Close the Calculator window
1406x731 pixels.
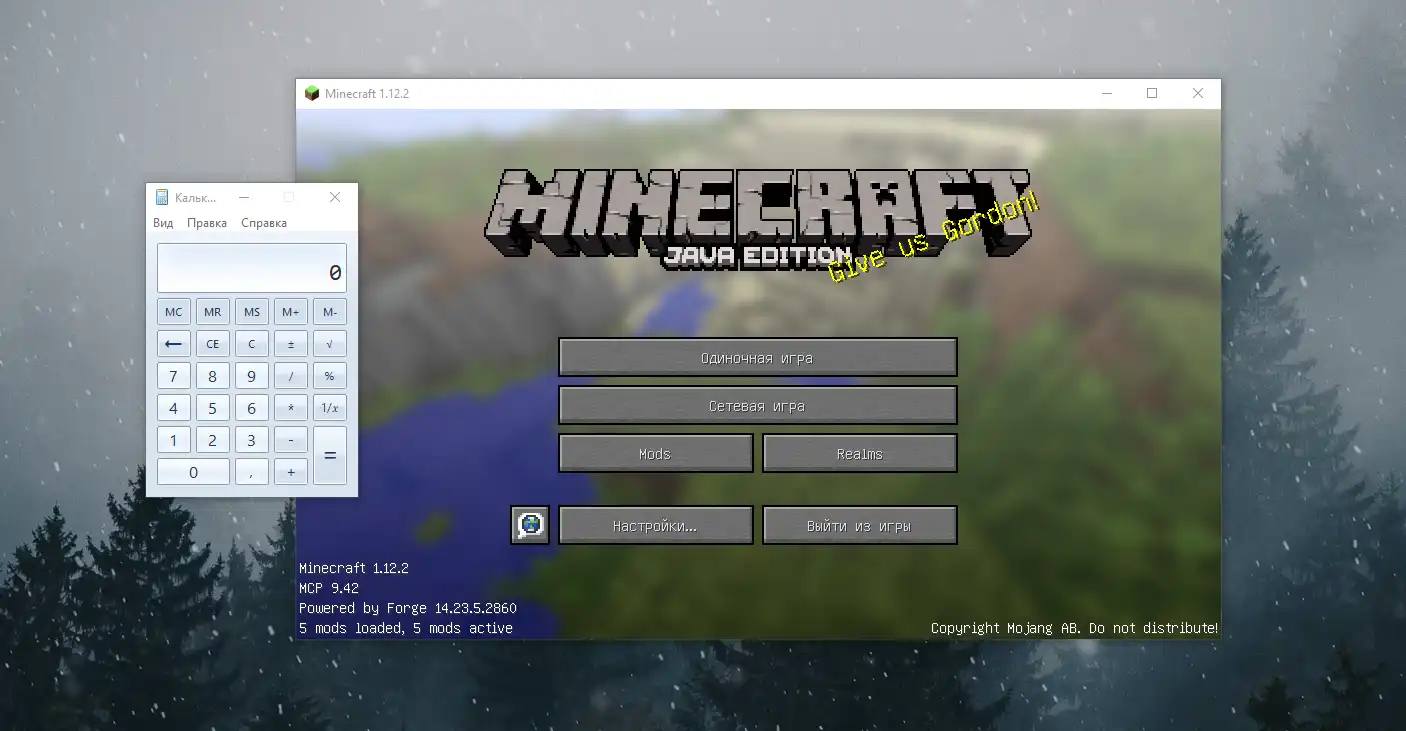[335, 197]
